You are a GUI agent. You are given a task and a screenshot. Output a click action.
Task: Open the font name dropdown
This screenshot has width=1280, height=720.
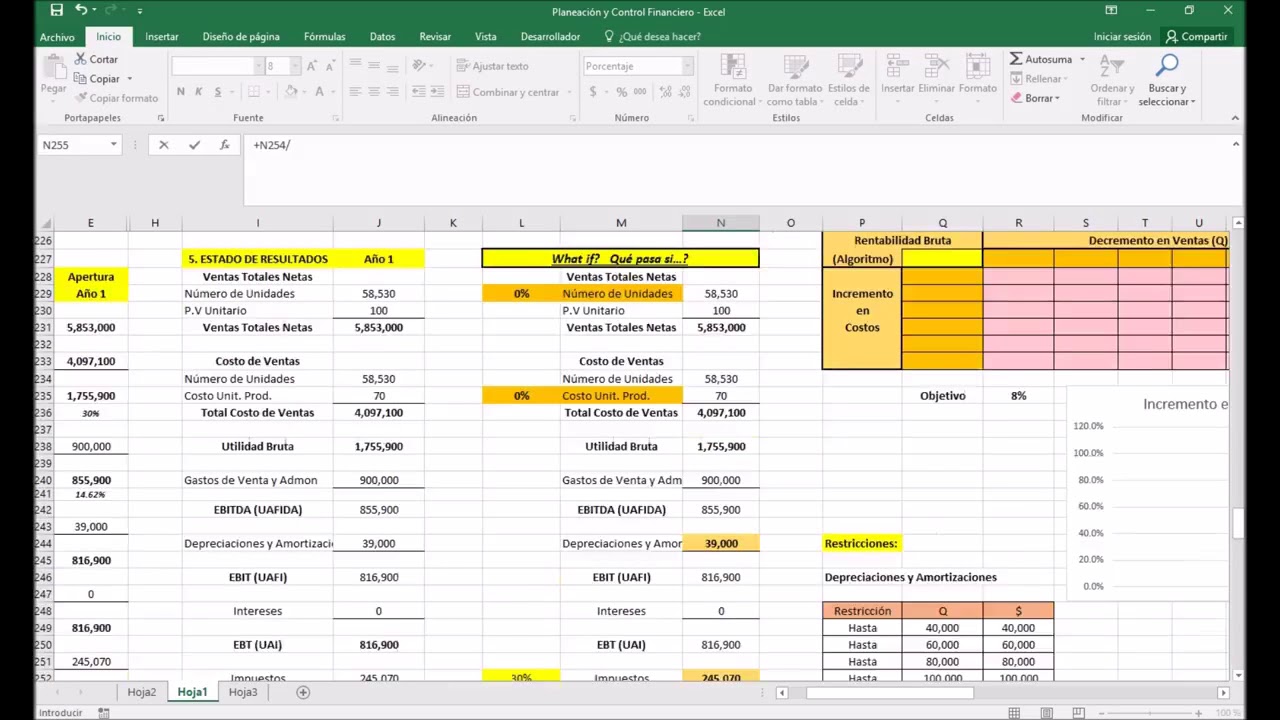[256, 66]
